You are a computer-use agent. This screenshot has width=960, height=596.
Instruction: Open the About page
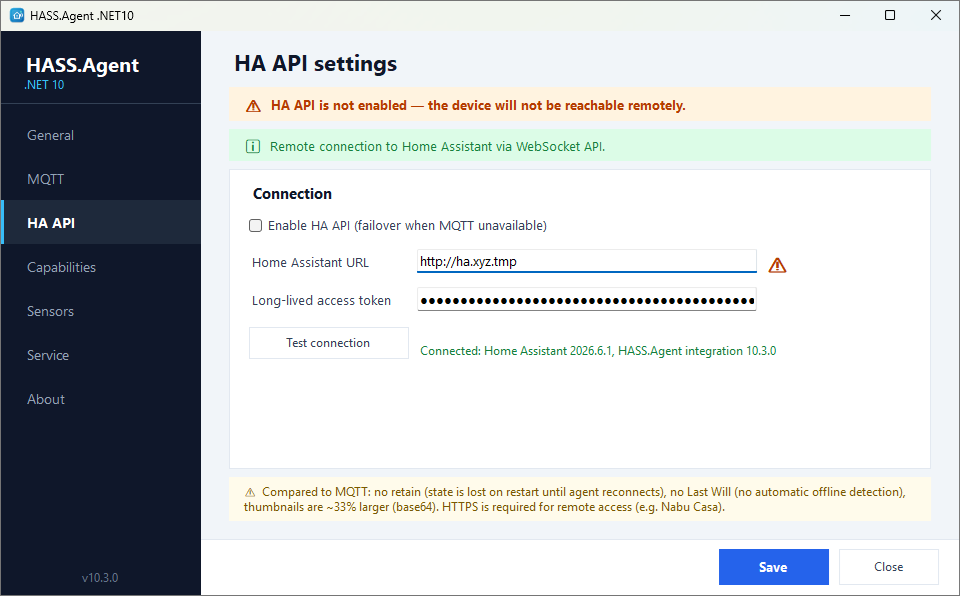[101, 399]
